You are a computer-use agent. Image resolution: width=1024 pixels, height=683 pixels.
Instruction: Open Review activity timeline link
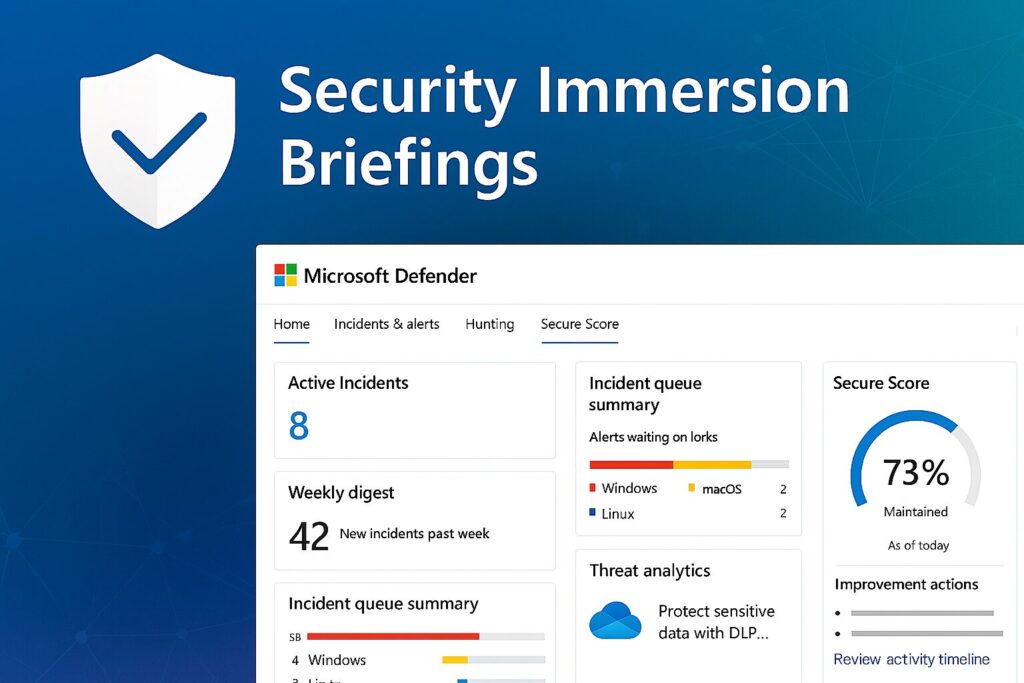point(911,659)
